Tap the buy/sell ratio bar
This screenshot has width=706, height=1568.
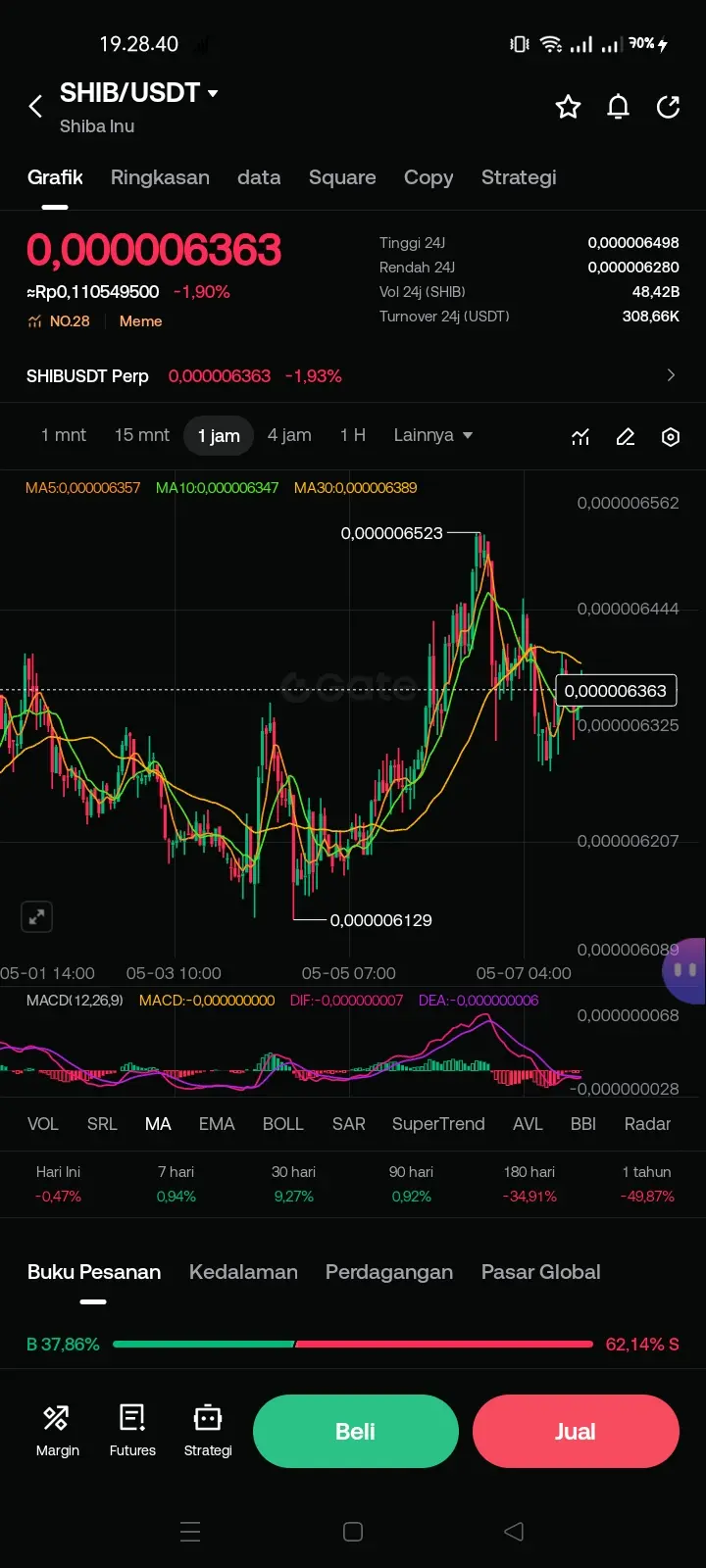[x=353, y=1345]
